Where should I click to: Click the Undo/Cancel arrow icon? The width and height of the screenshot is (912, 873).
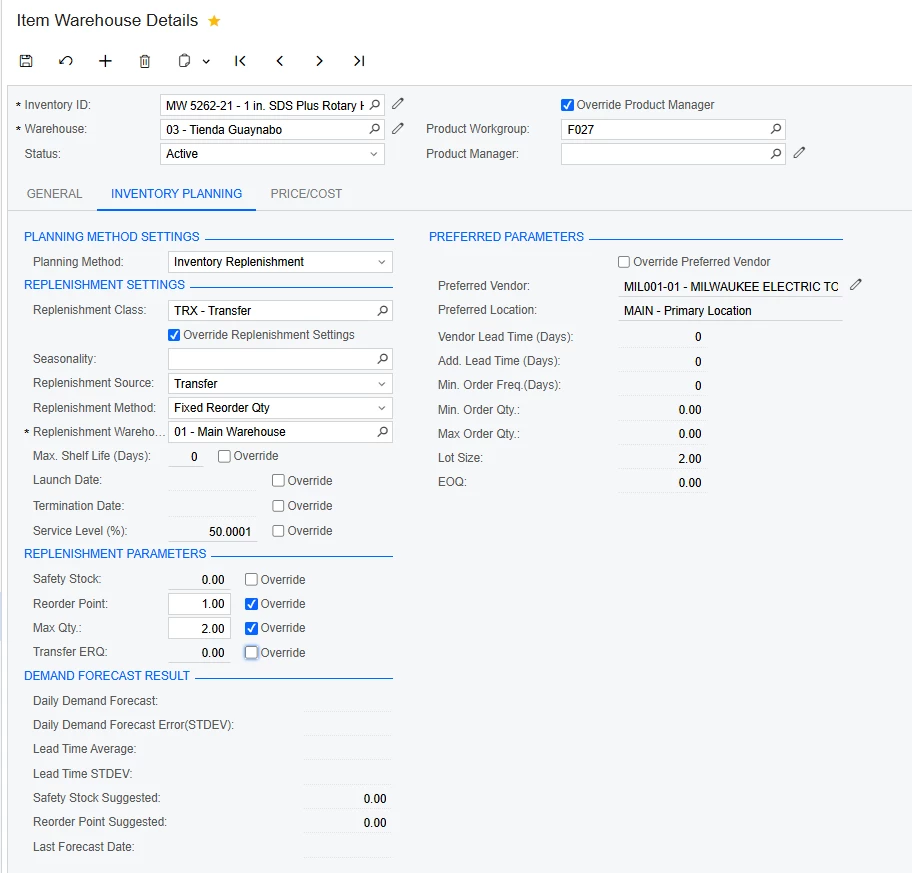(66, 61)
